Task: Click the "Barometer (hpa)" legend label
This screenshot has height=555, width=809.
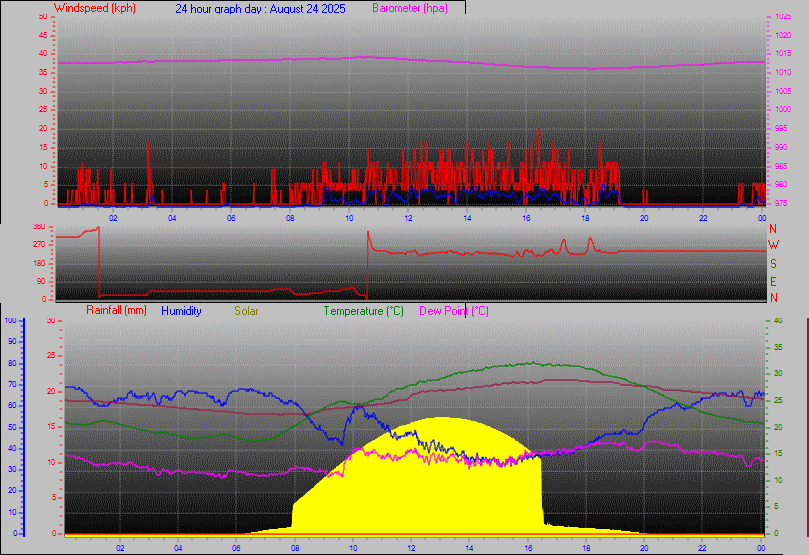Action: pos(410,8)
